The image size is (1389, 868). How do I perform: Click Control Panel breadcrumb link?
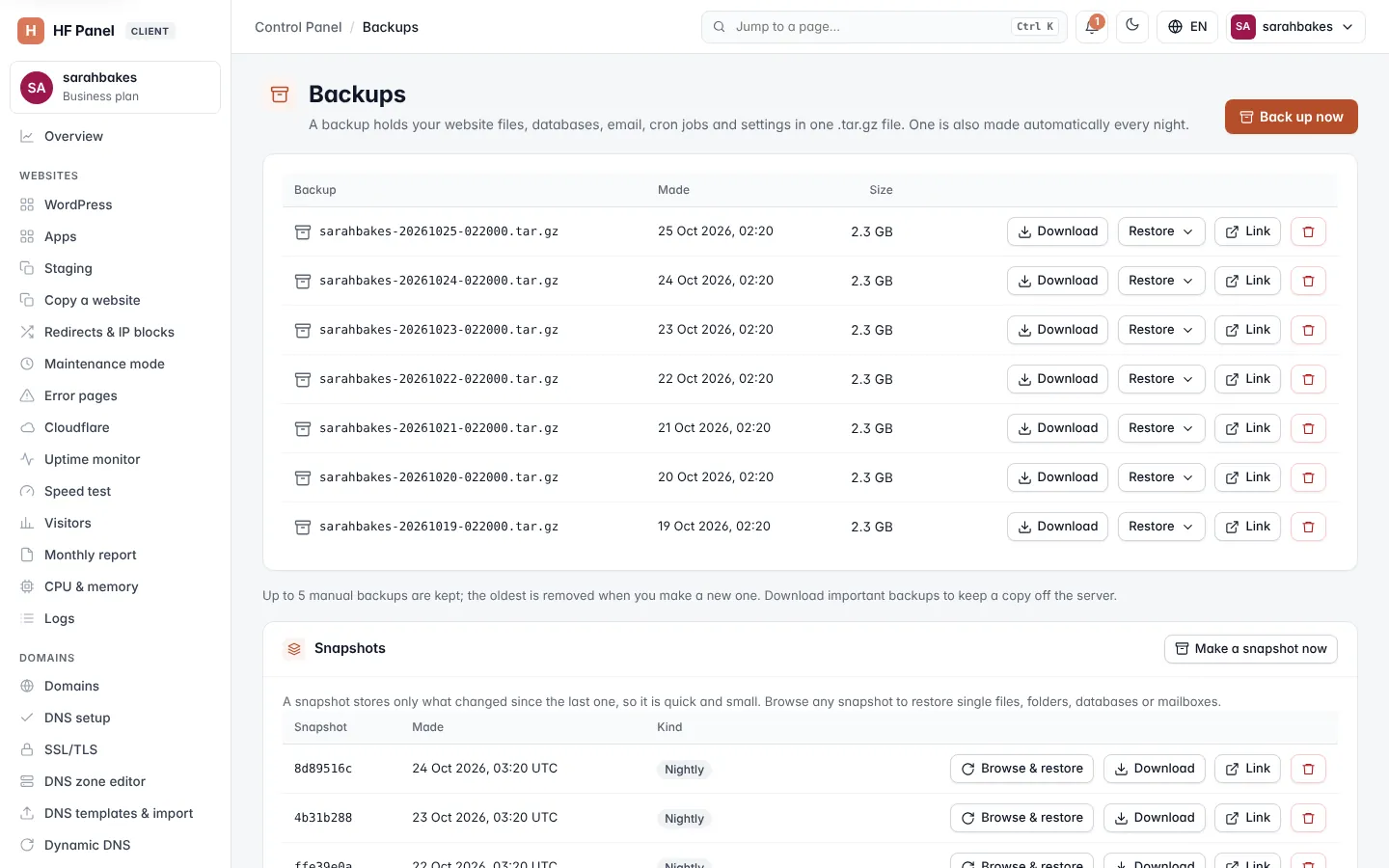point(298,27)
